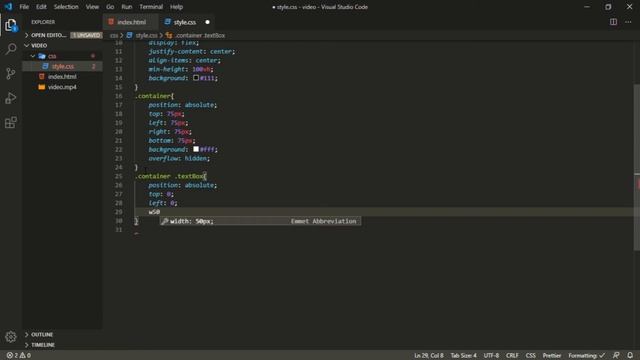
Task: Open the Edit menu
Action: pyautogui.click(x=41, y=7)
